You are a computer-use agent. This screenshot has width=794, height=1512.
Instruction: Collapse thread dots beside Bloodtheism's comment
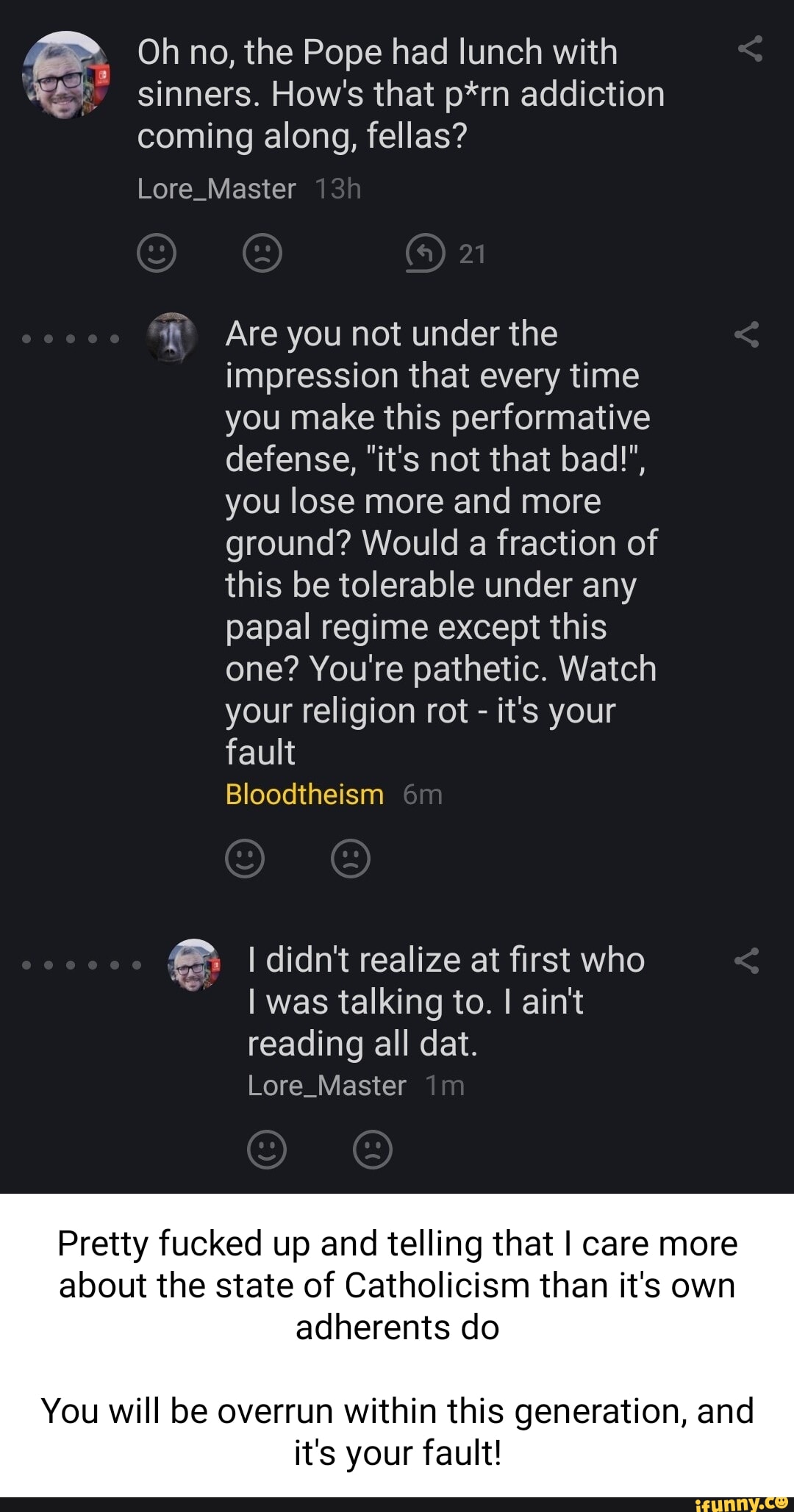71,339
